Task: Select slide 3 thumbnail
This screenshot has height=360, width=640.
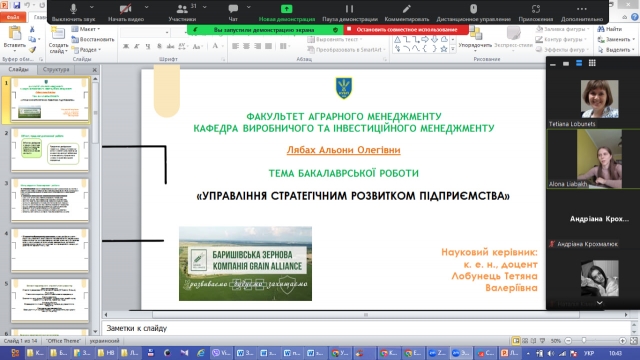Action: pos(49,200)
